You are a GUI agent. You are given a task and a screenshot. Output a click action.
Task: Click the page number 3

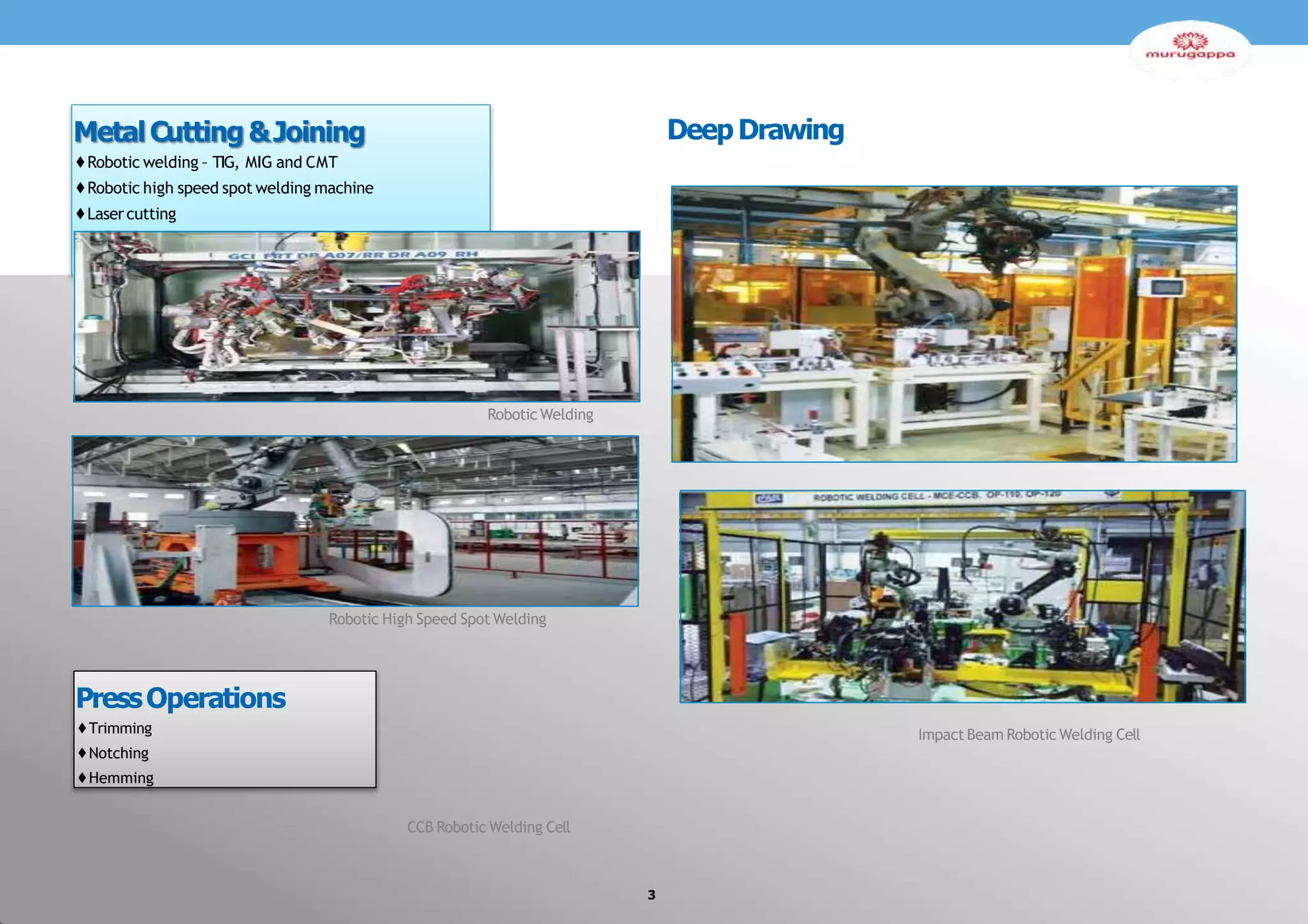651,895
